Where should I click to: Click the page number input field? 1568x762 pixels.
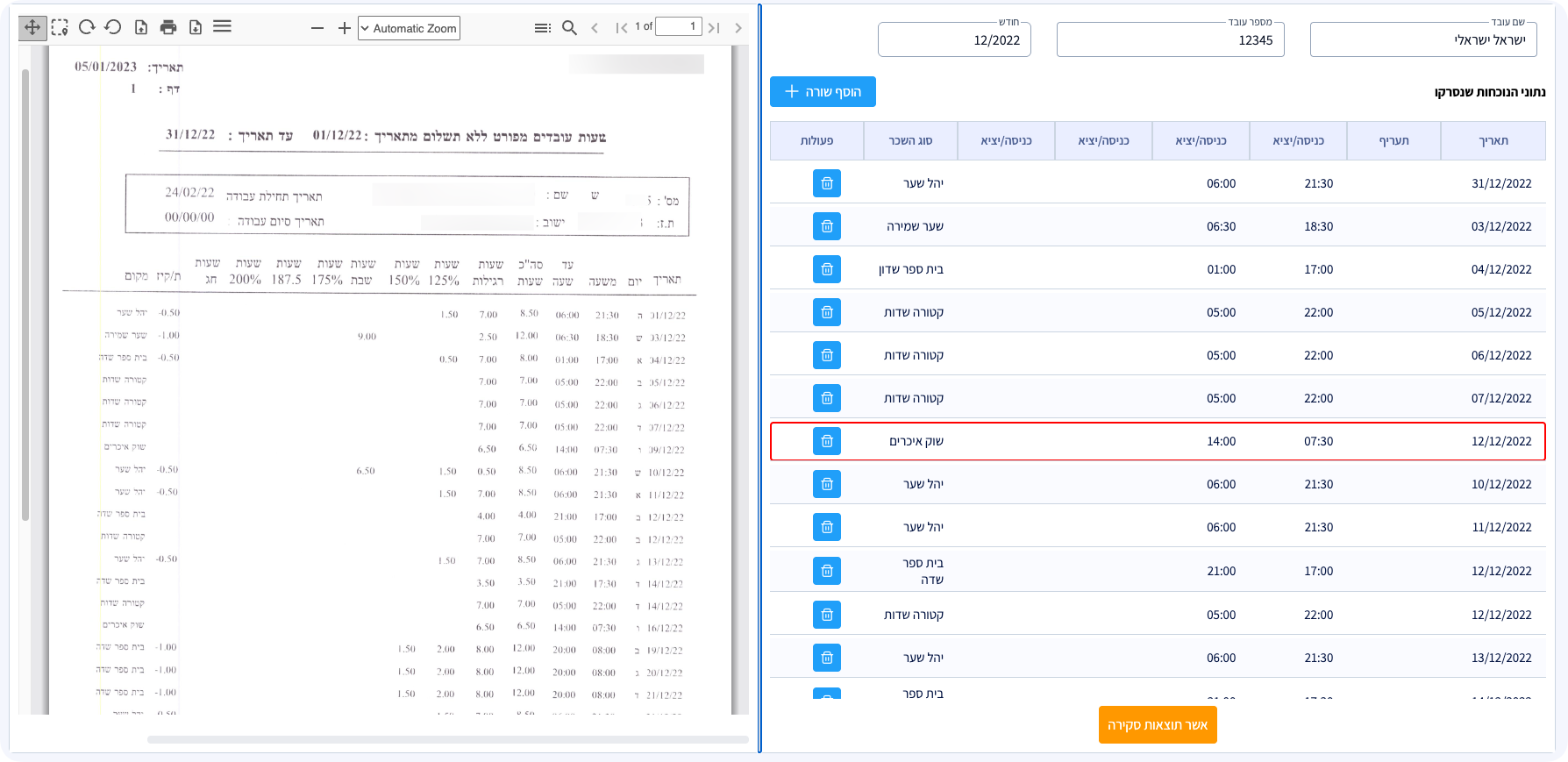679,26
